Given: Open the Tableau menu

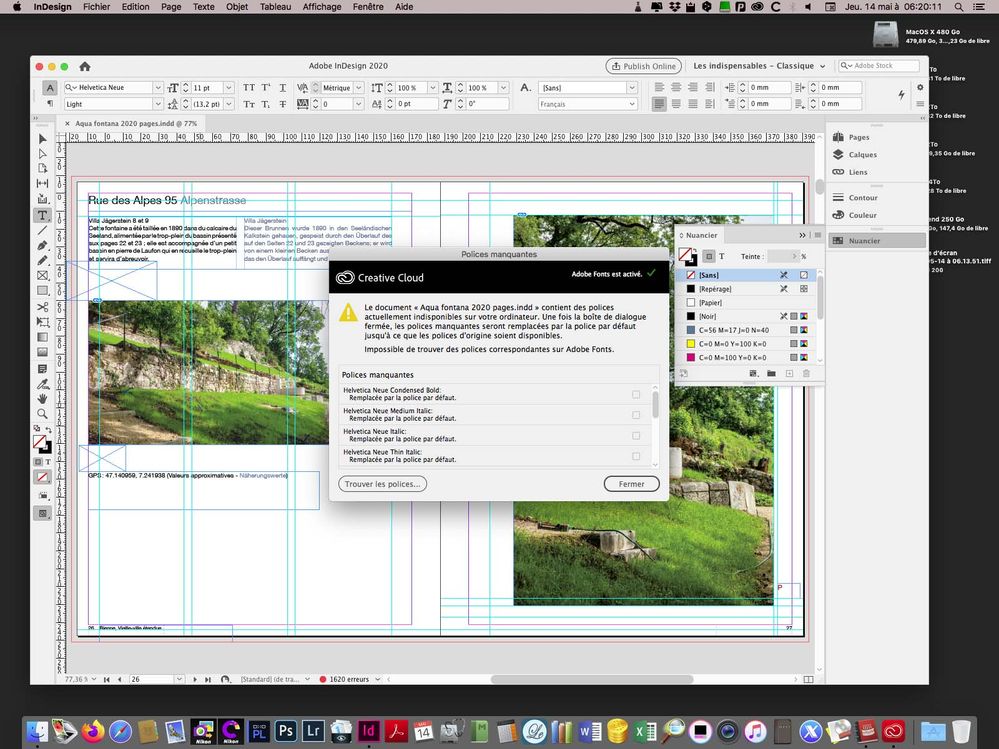Looking at the screenshot, I should coord(275,7).
